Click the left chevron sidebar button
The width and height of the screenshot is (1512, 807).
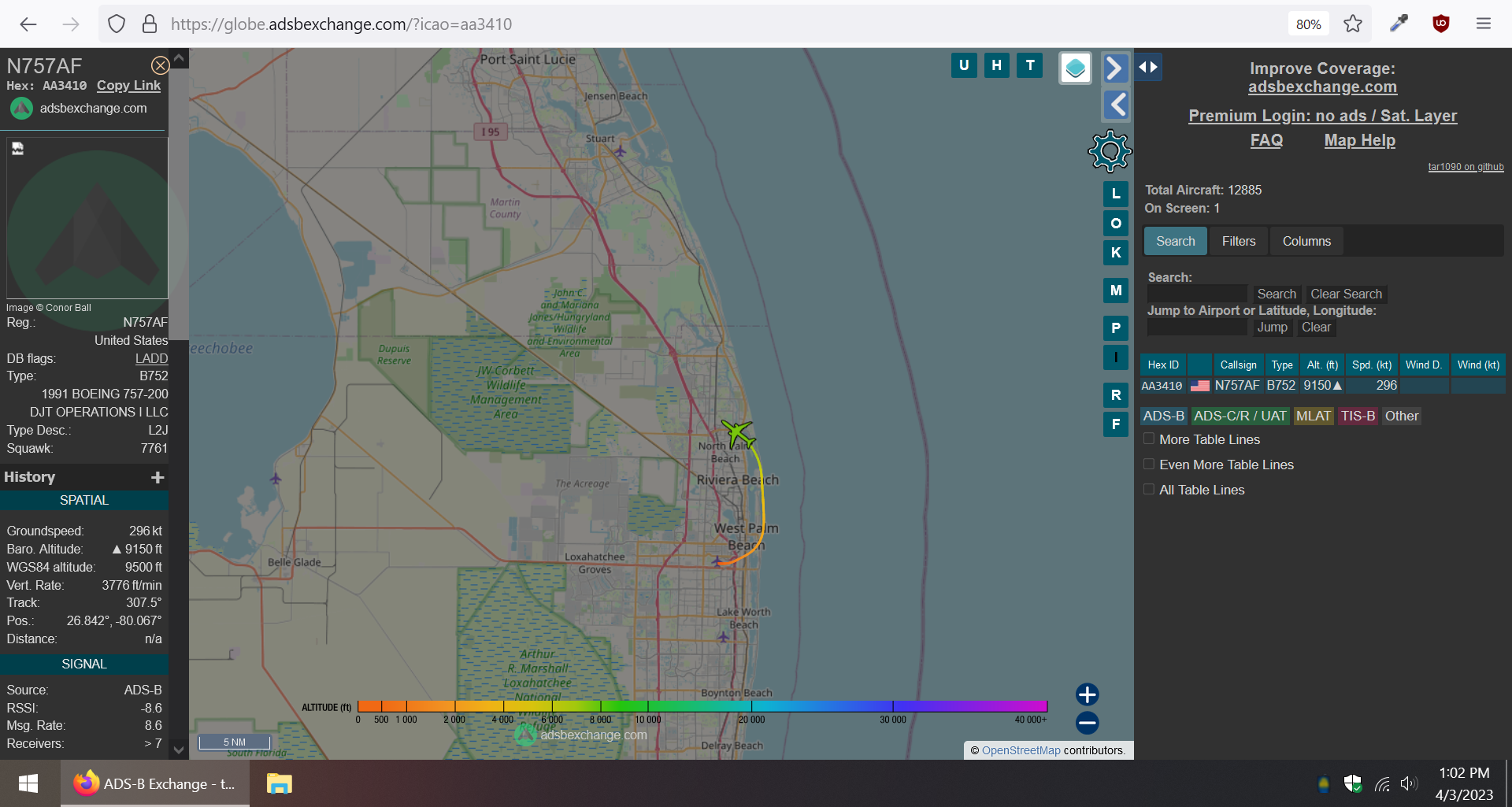1115,105
